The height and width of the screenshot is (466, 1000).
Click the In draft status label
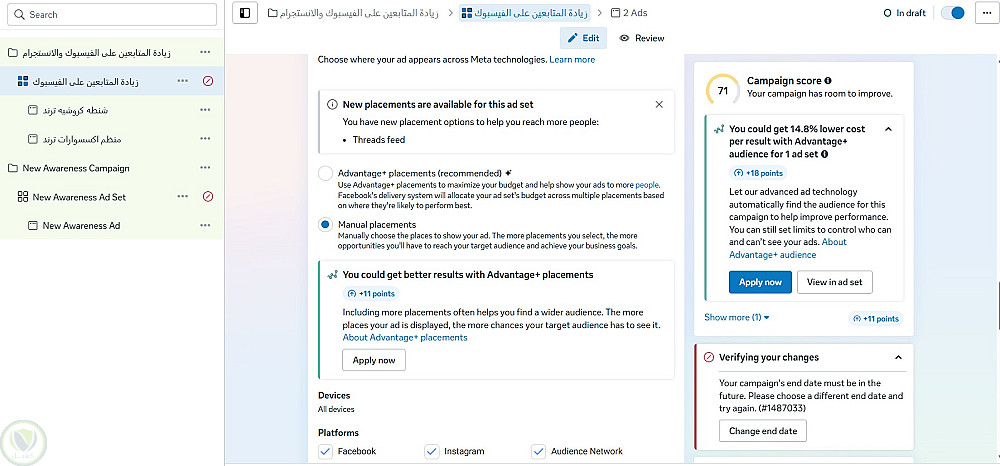click(x=904, y=13)
